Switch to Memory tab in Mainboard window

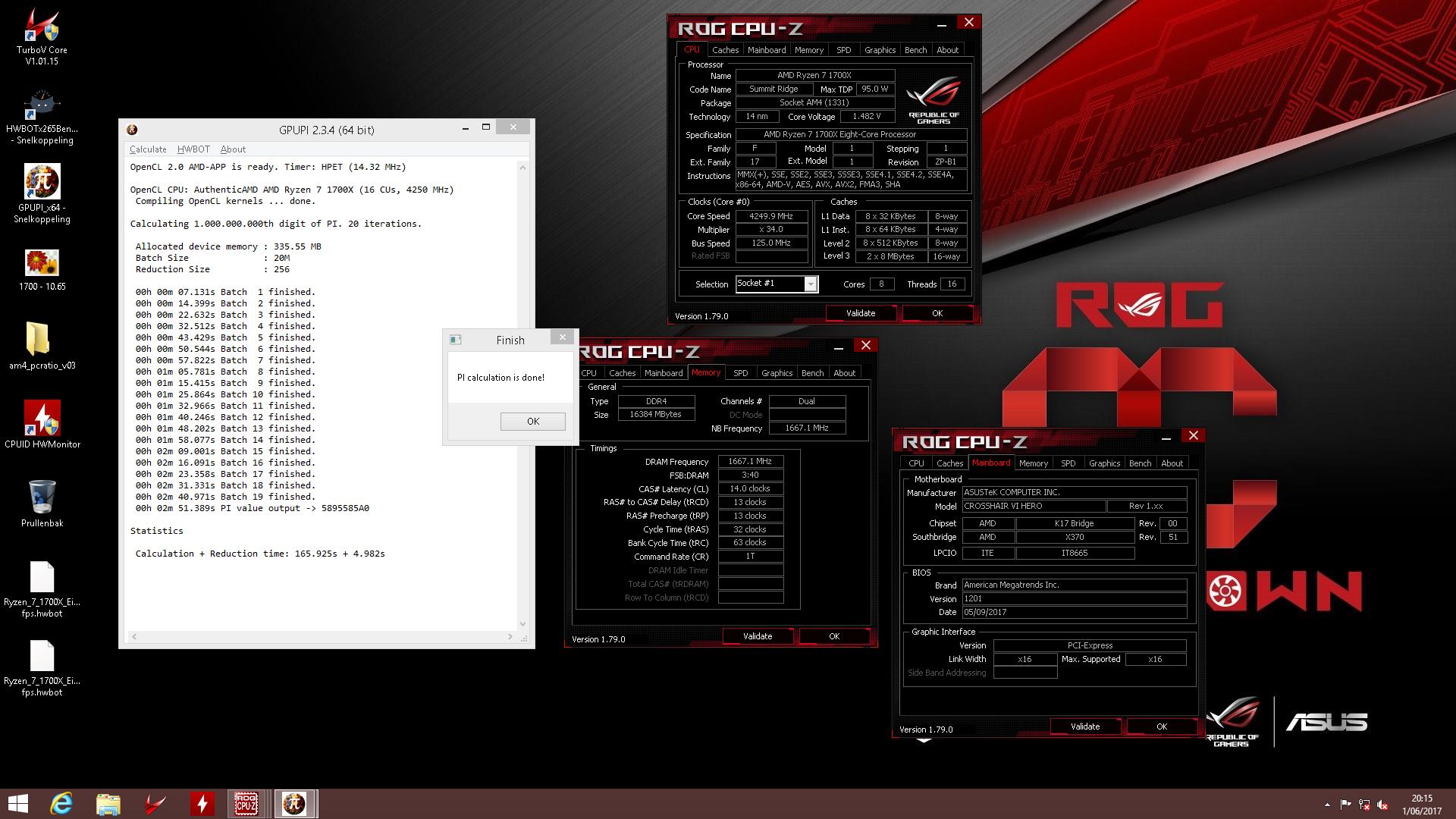point(1034,463)
